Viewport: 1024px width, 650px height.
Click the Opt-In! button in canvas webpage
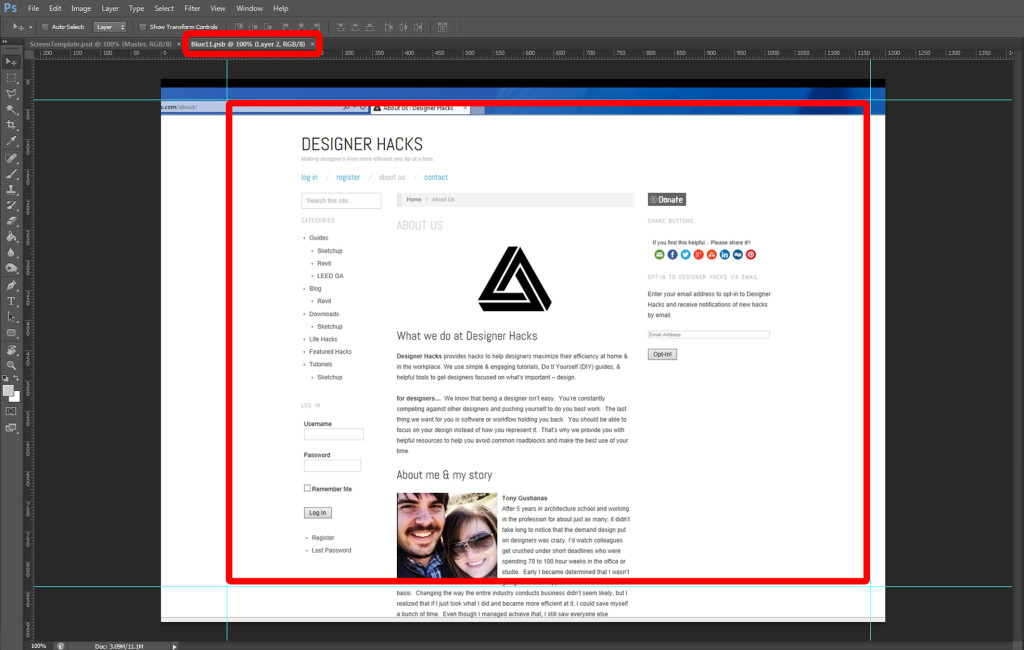point(662,354)
